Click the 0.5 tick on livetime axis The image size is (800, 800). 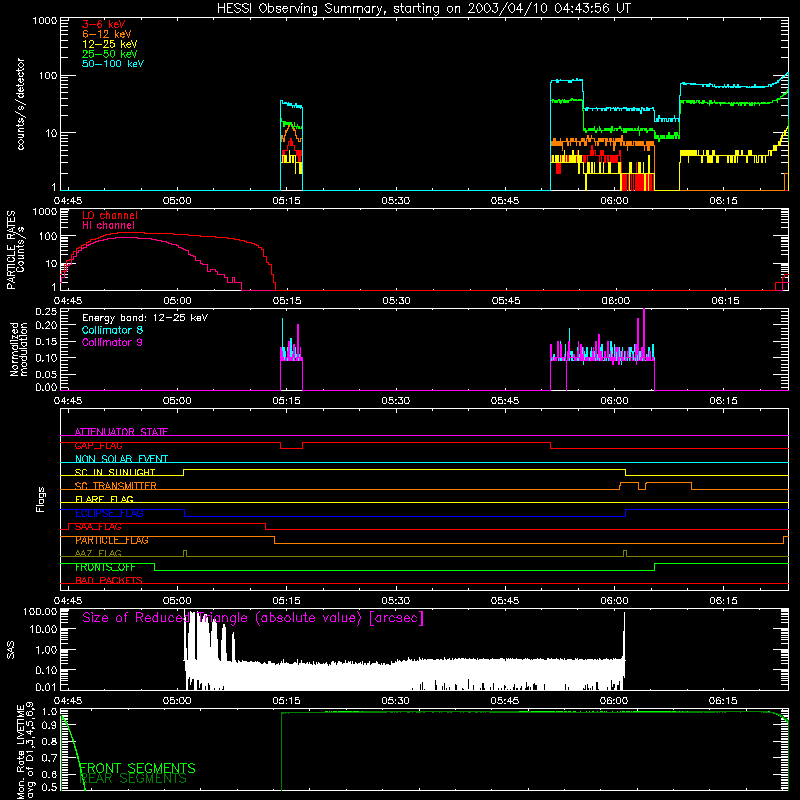[x=49, y=787]
